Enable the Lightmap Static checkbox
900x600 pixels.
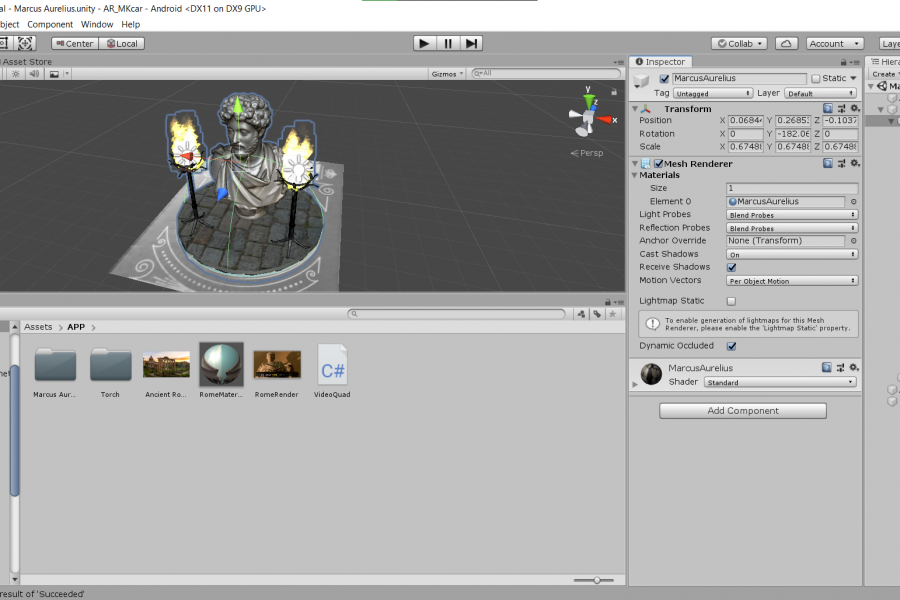tap(731, 300)
